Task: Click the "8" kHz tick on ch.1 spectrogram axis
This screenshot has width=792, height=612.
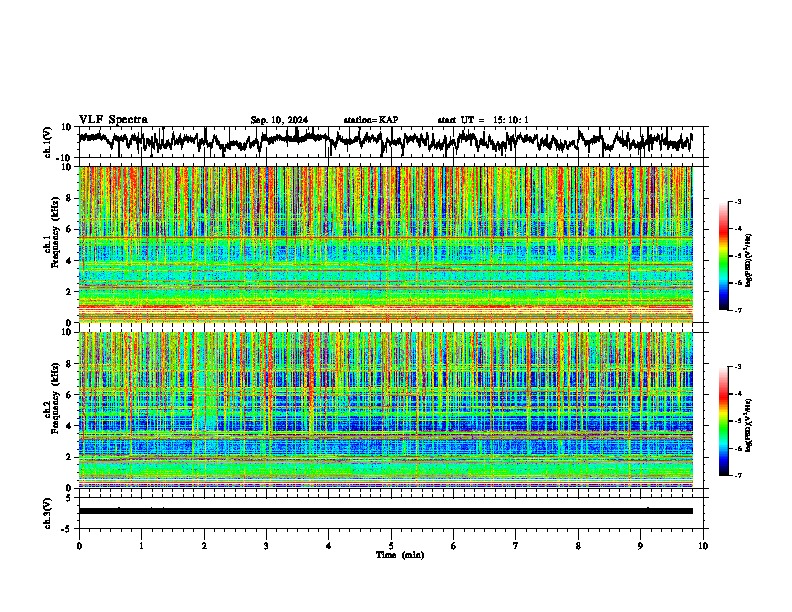Action: click(x=70, y=198)
